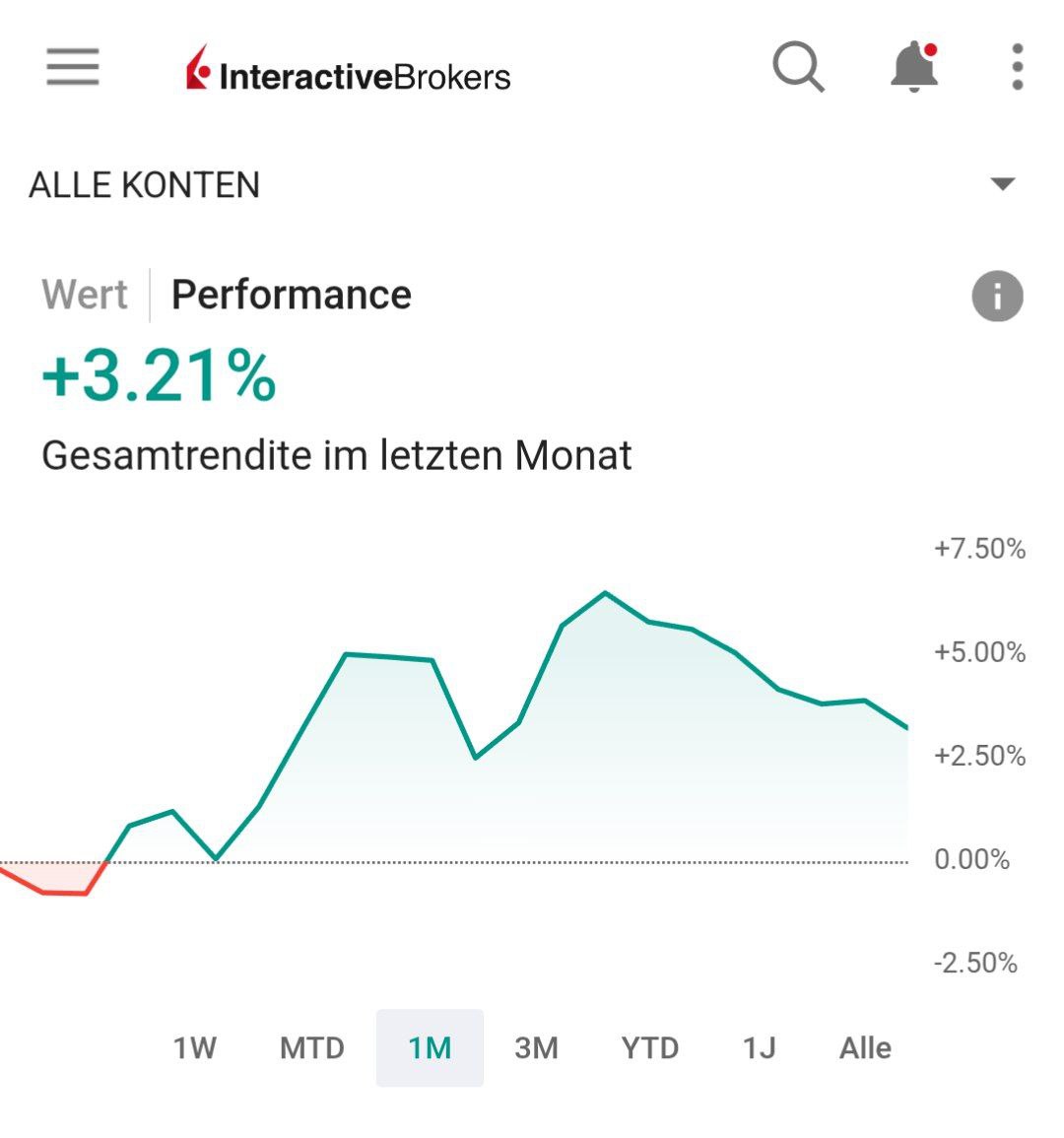The image size is (1064, 1138).
Task: Show Alle time performance
Action: coord(865,1047)
